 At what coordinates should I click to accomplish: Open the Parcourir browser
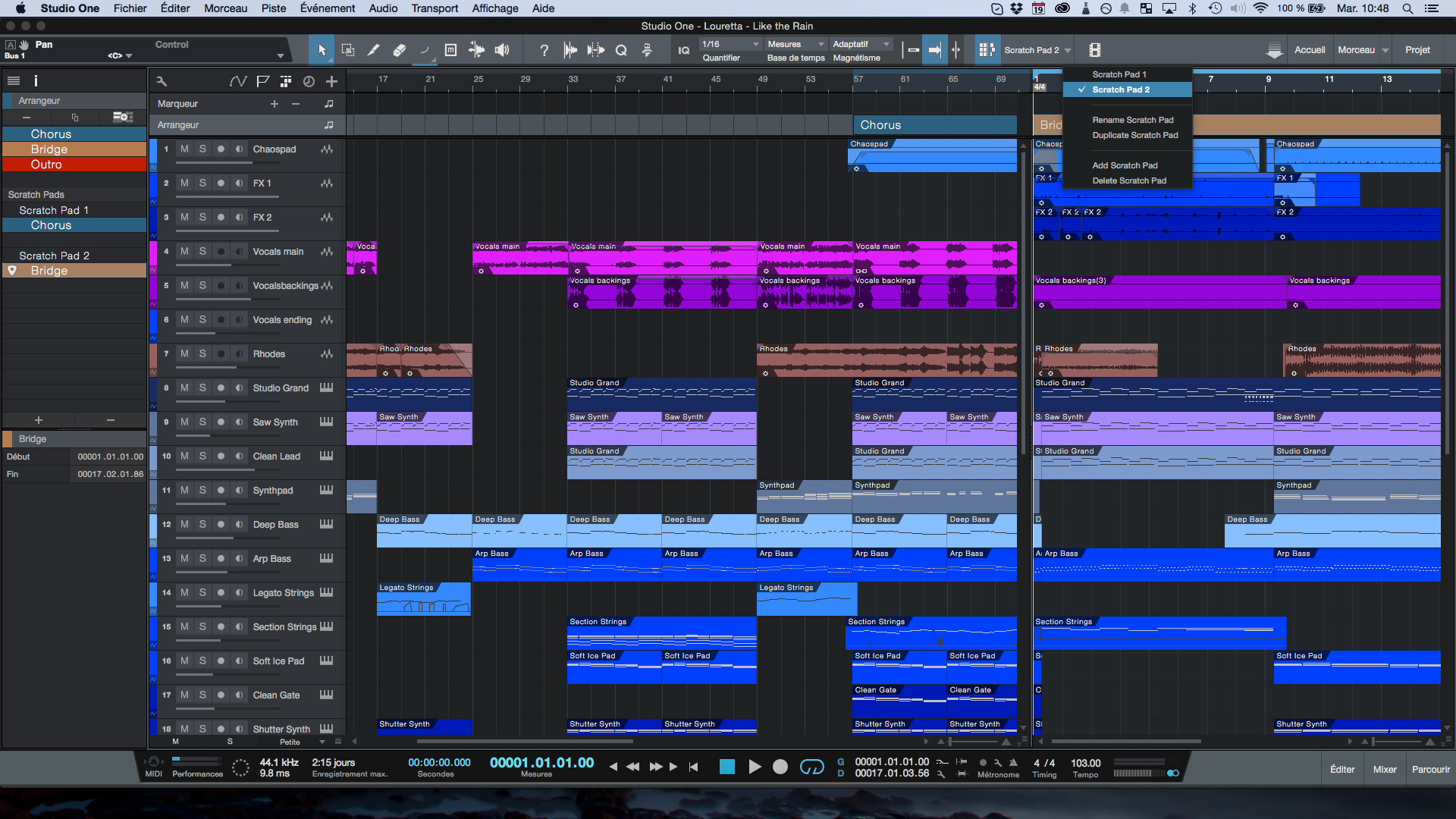pos(1431,769)
